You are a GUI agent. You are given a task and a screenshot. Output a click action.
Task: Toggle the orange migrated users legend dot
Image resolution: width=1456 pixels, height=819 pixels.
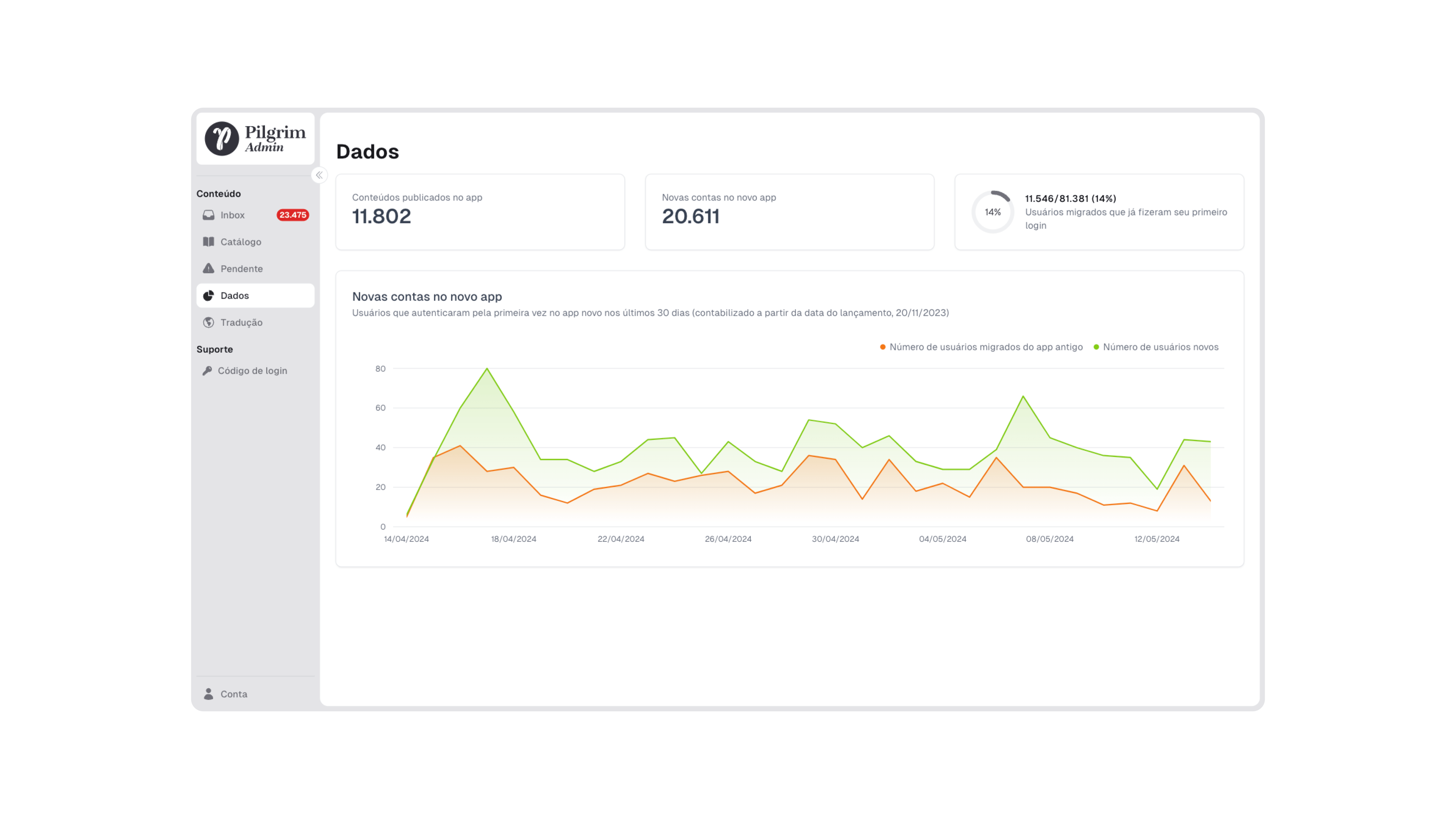(882, 347)
